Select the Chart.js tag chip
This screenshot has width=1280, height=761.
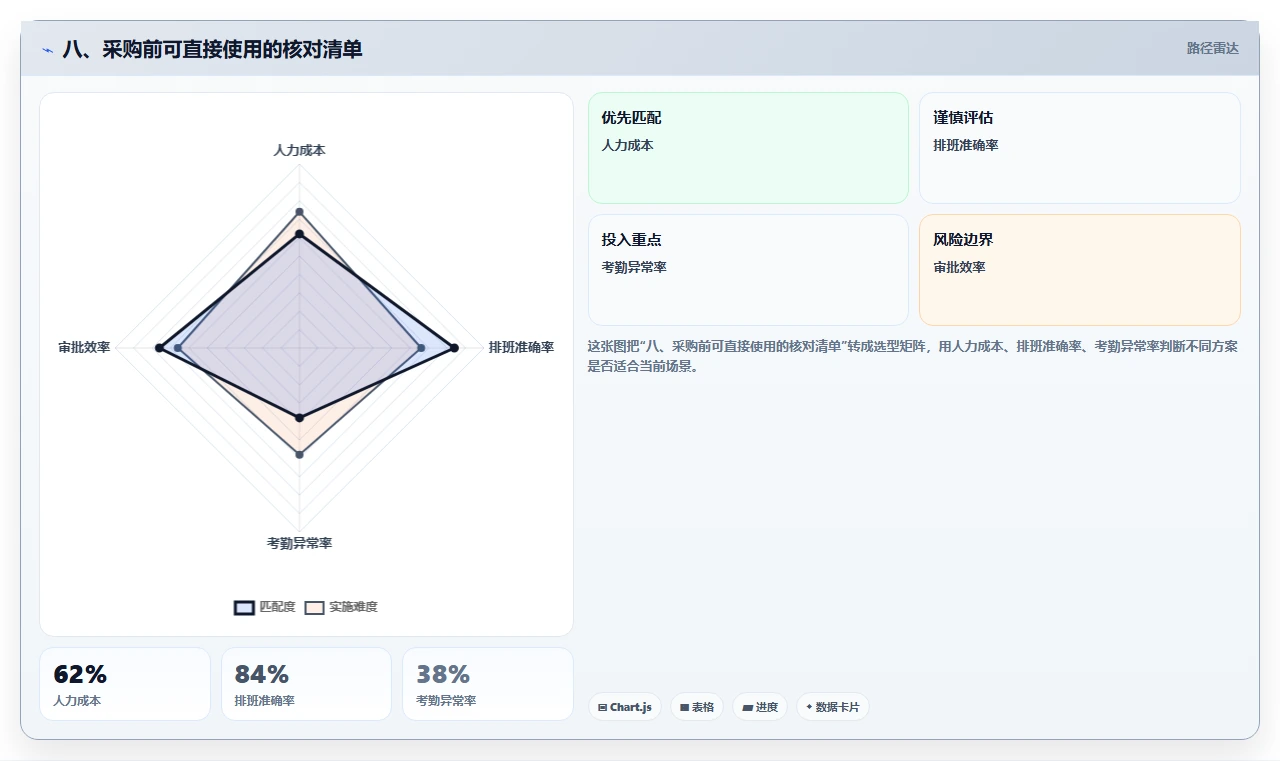pyautogui.click(x=625, y=707)
